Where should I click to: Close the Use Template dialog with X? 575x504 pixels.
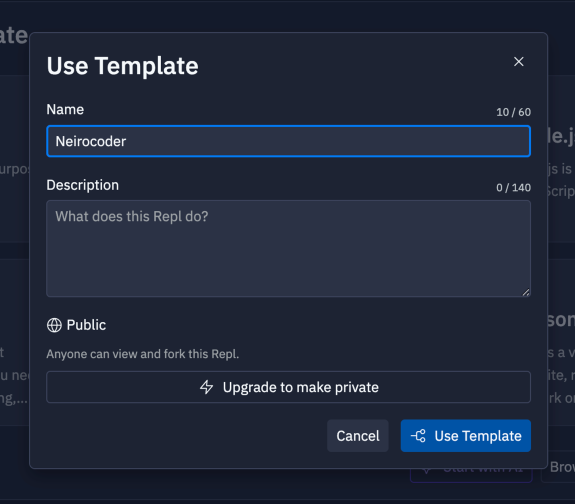tap(519, 62)
